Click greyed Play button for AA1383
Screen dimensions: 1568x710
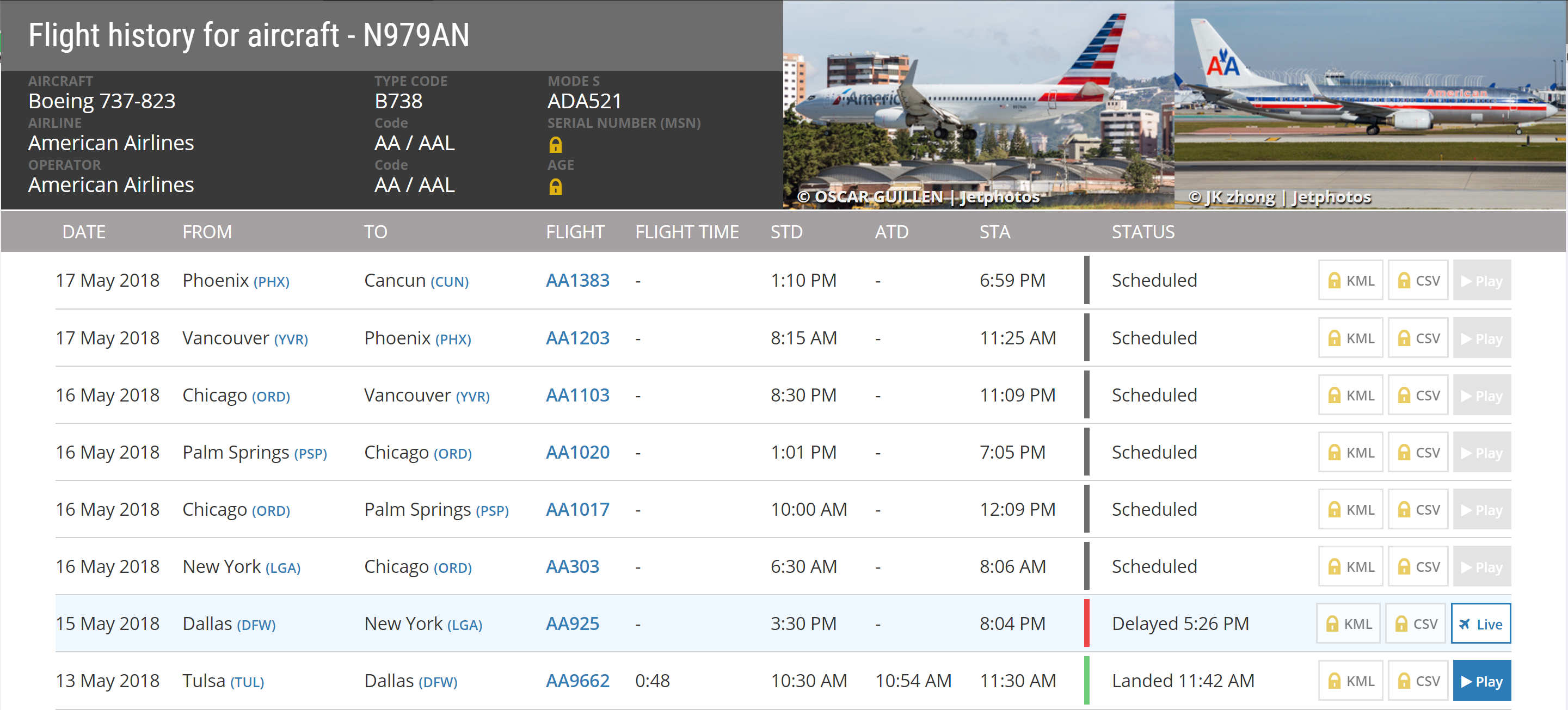pyautogui.click(x=1481, y=281)
